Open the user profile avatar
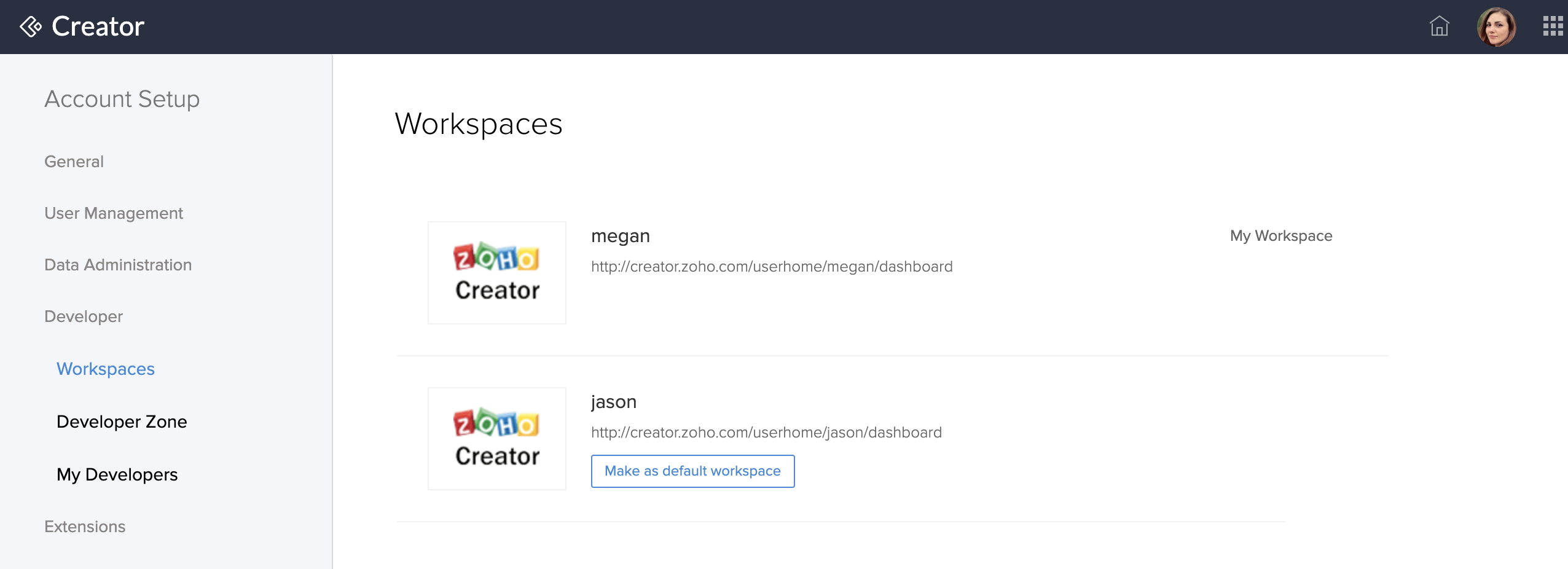 click(x=1497, y=27)
